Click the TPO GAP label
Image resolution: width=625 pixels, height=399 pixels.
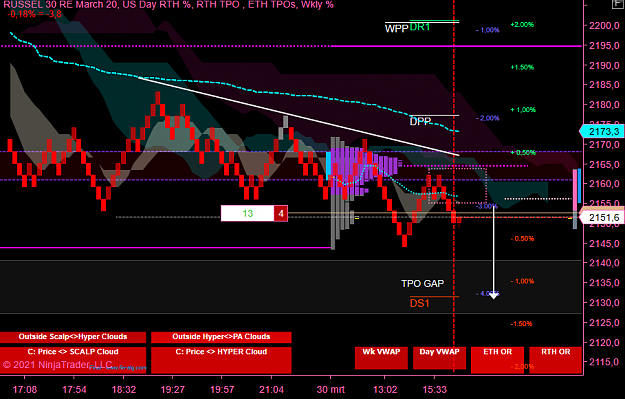click(423, 283)
